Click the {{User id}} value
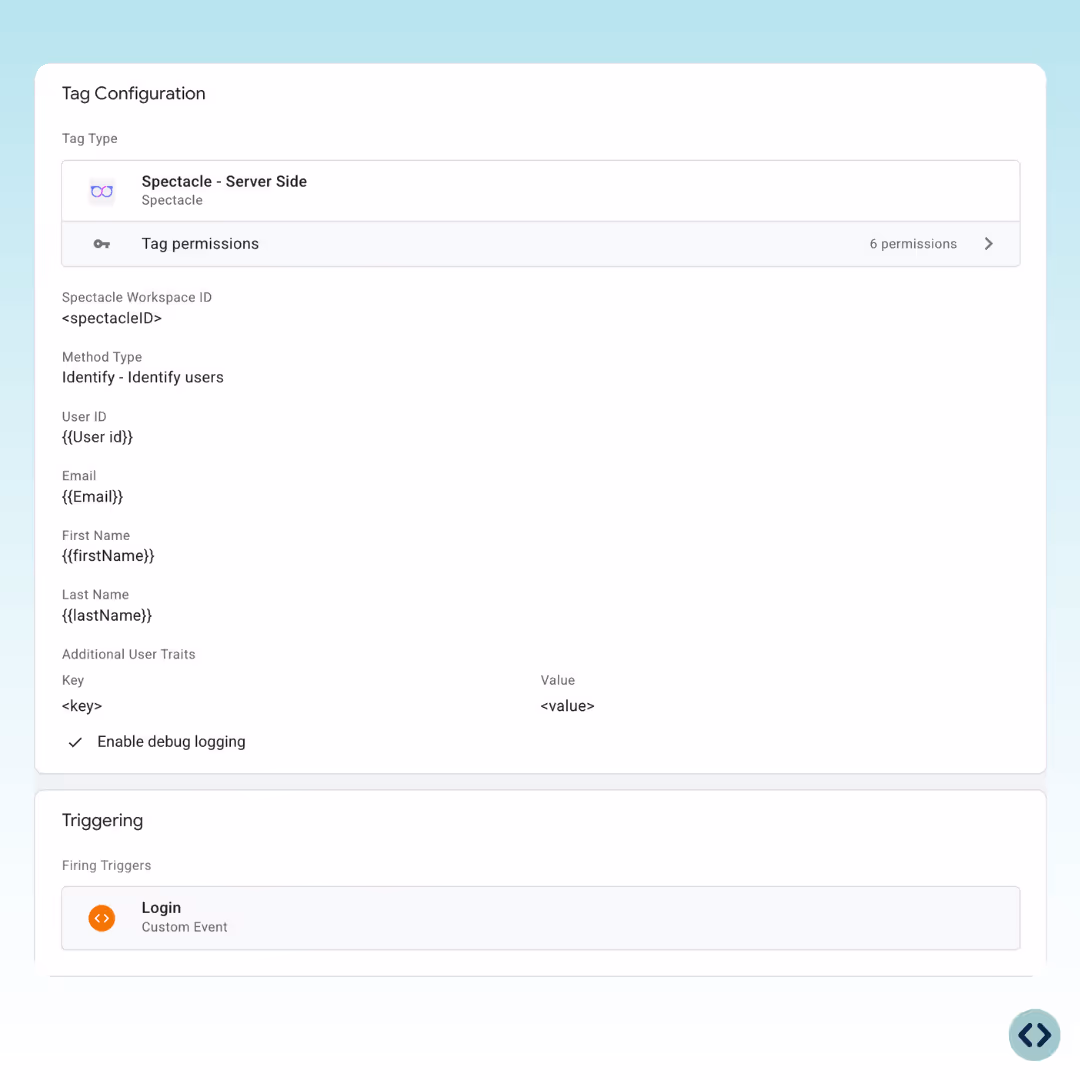1080x1080 pixels. pos(97,437)
